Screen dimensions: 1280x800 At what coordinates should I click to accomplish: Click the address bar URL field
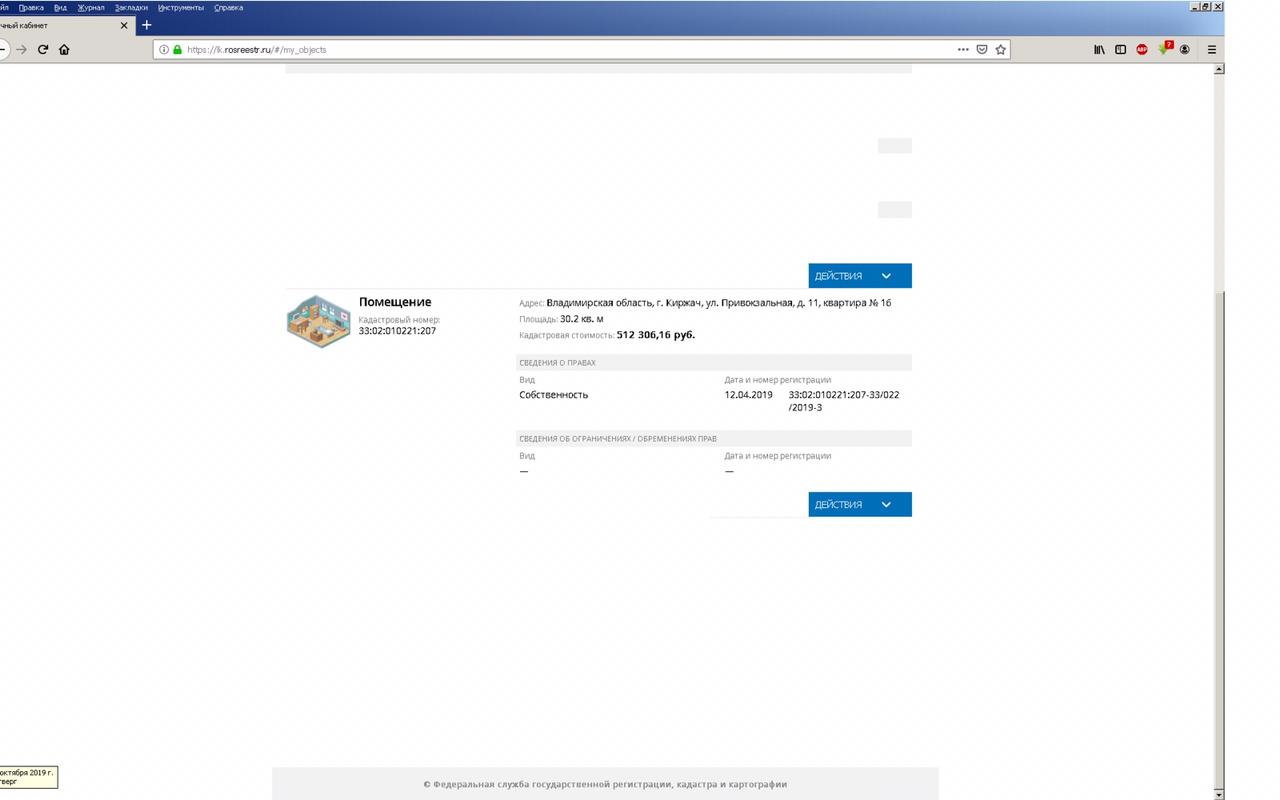pos(560,49)
